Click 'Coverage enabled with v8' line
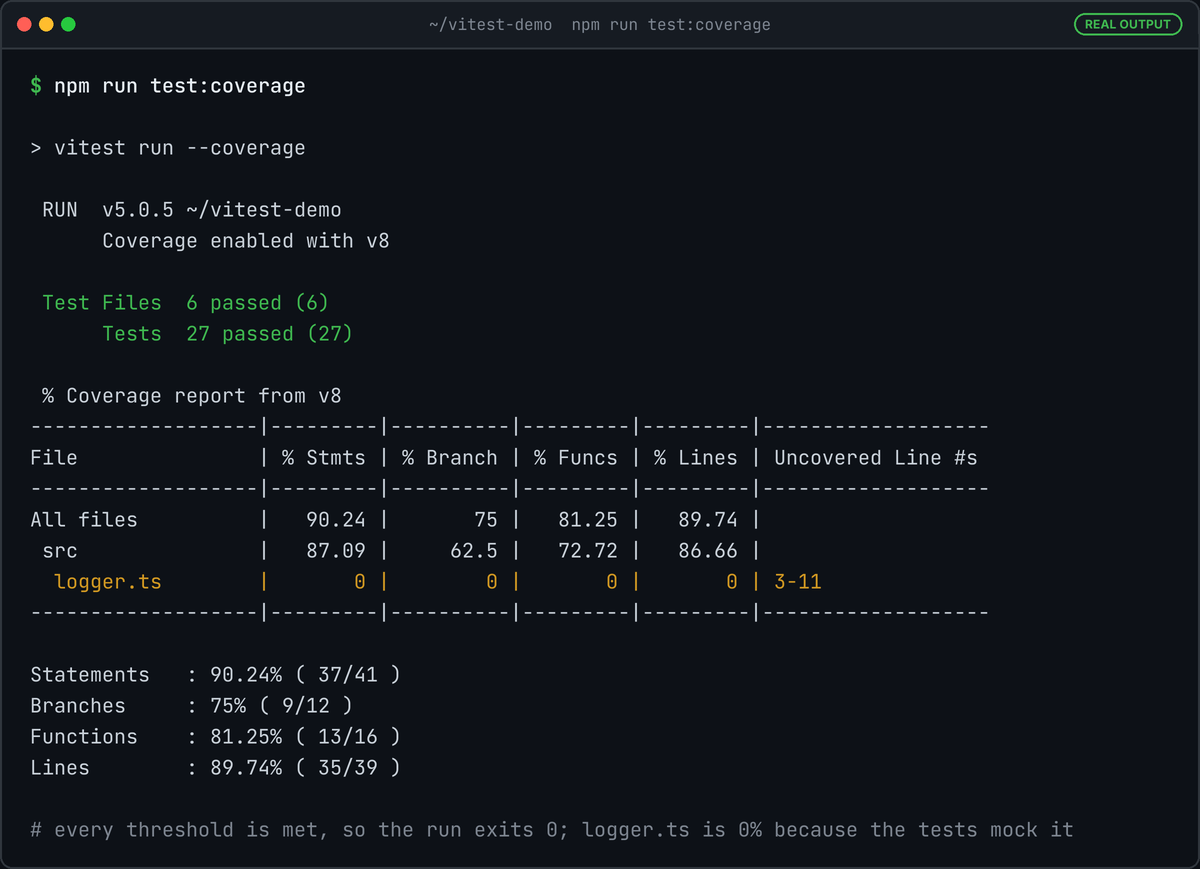The image size is (1200, 869). point(245,241)
